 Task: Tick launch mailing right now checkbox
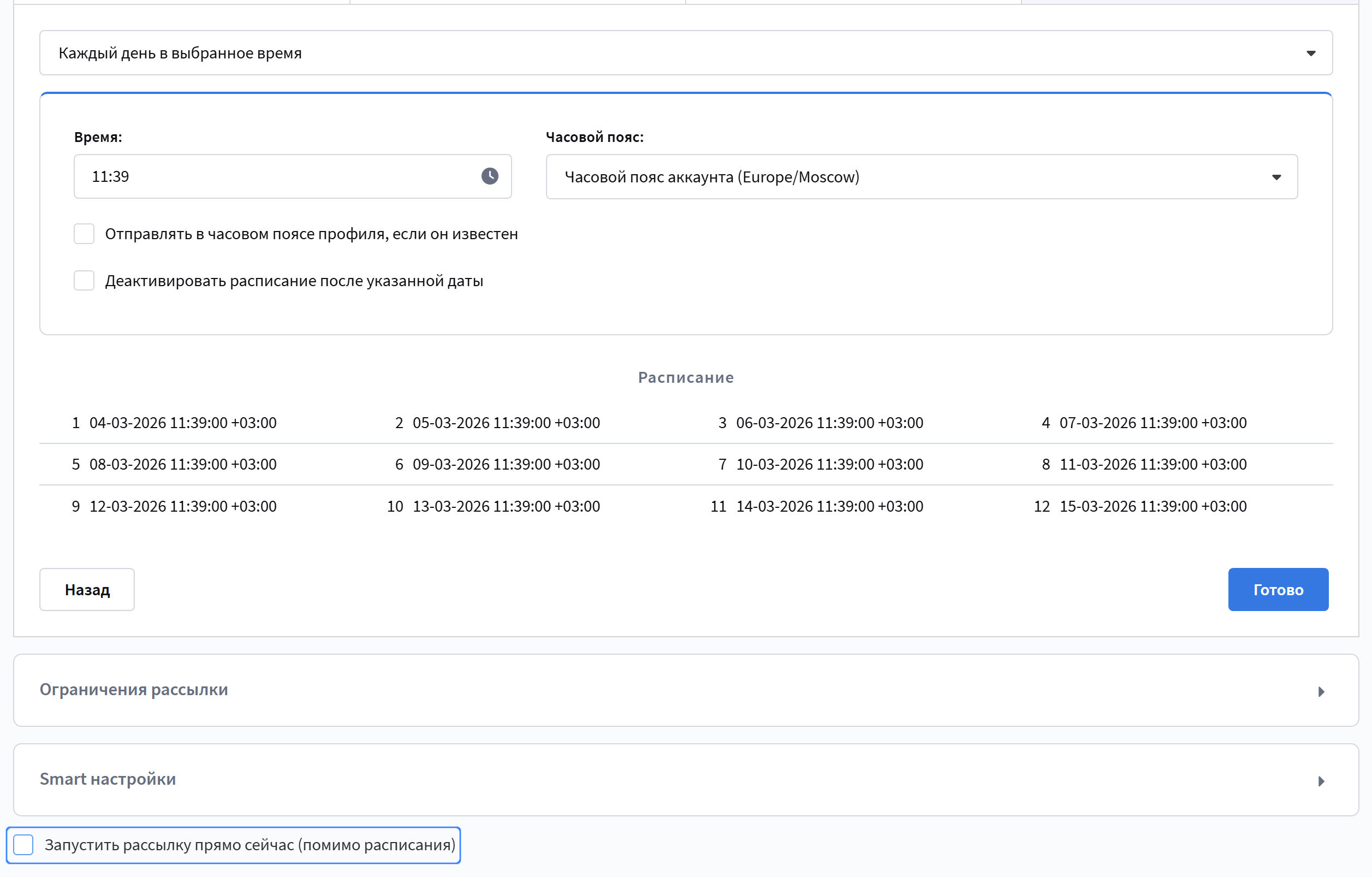point(24,845)
